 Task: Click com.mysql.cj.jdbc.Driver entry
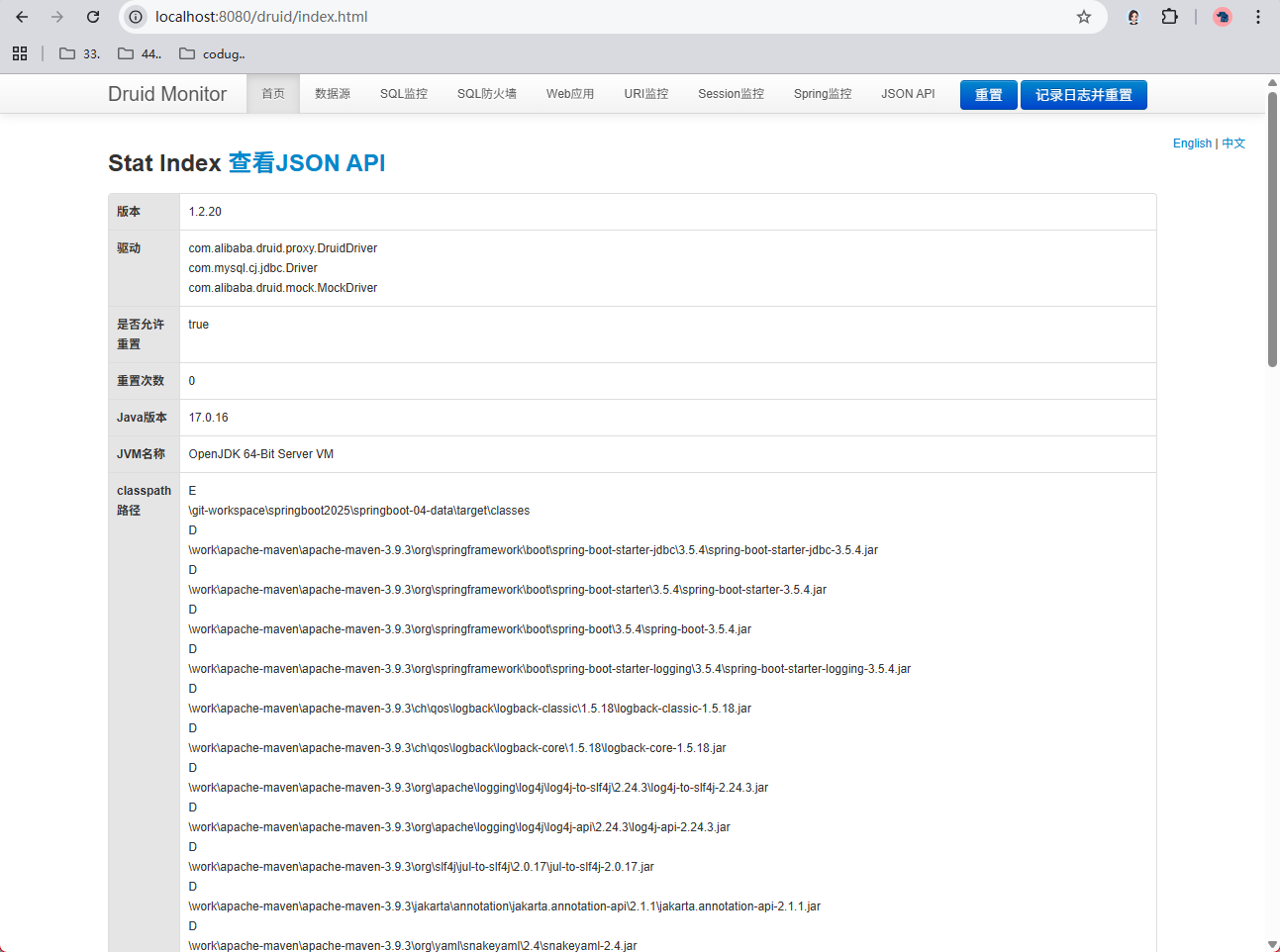click(253, 268)
